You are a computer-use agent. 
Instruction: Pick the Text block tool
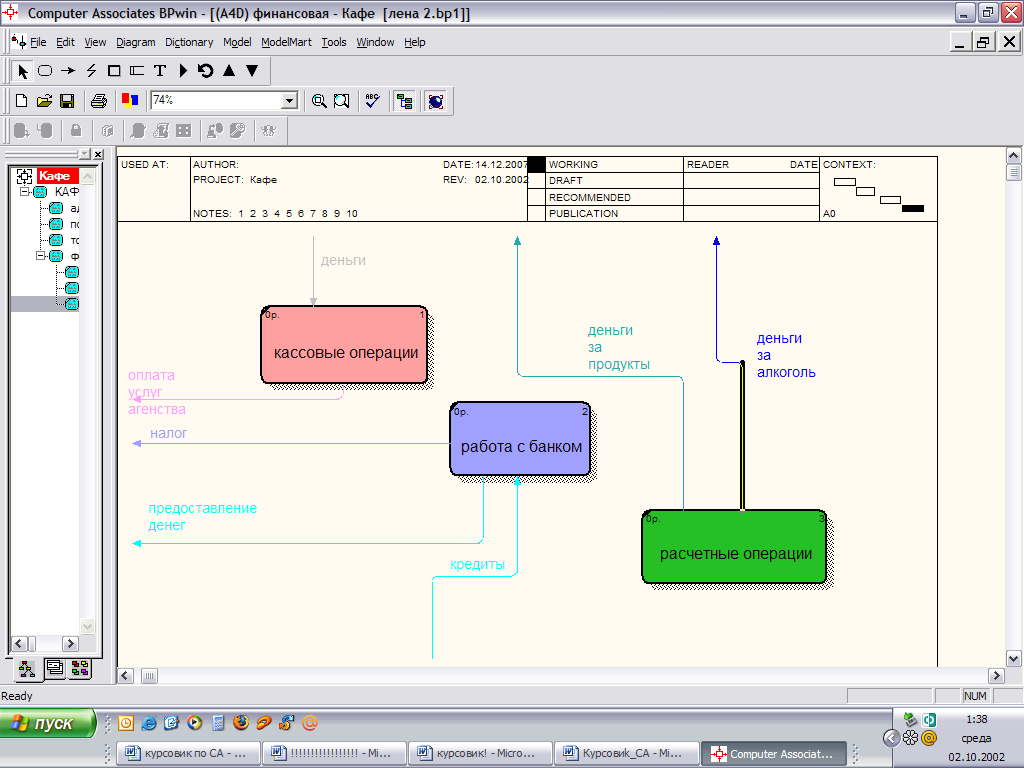(159, 71)
